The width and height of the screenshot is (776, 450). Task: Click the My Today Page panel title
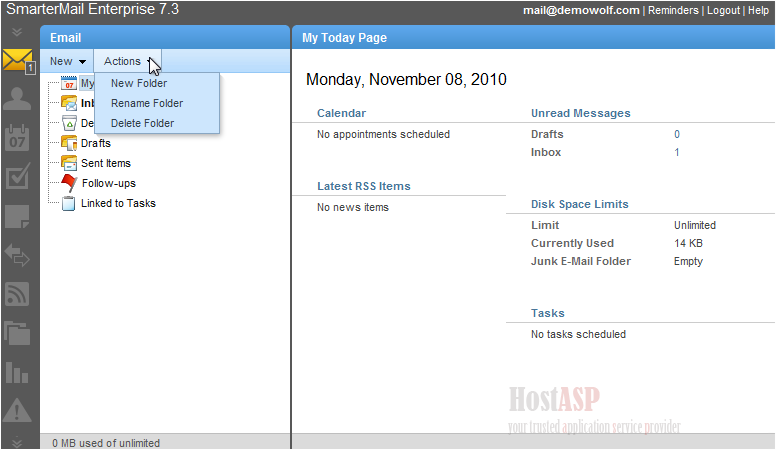point(344,38)
